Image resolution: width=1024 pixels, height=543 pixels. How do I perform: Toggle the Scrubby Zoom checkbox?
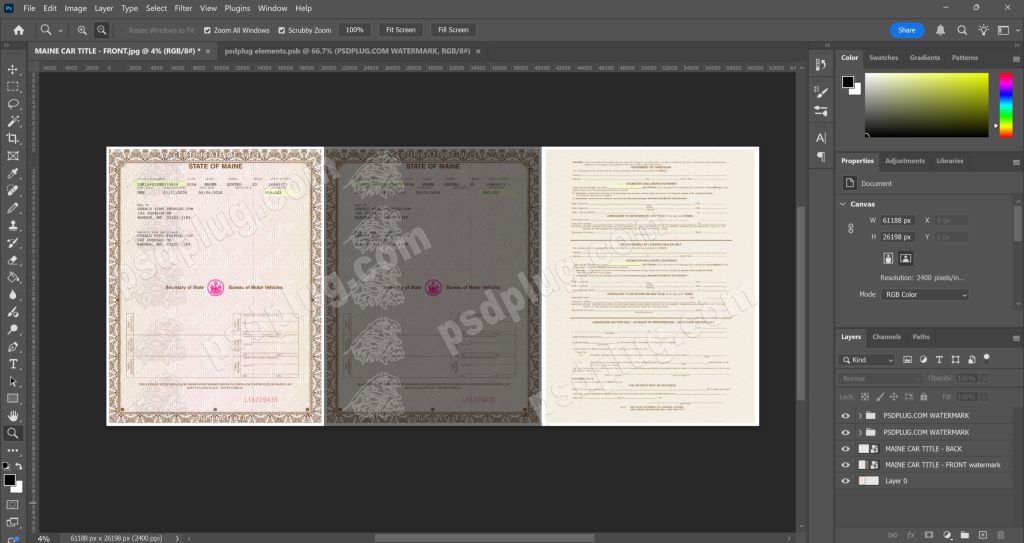tap(282, 31)
